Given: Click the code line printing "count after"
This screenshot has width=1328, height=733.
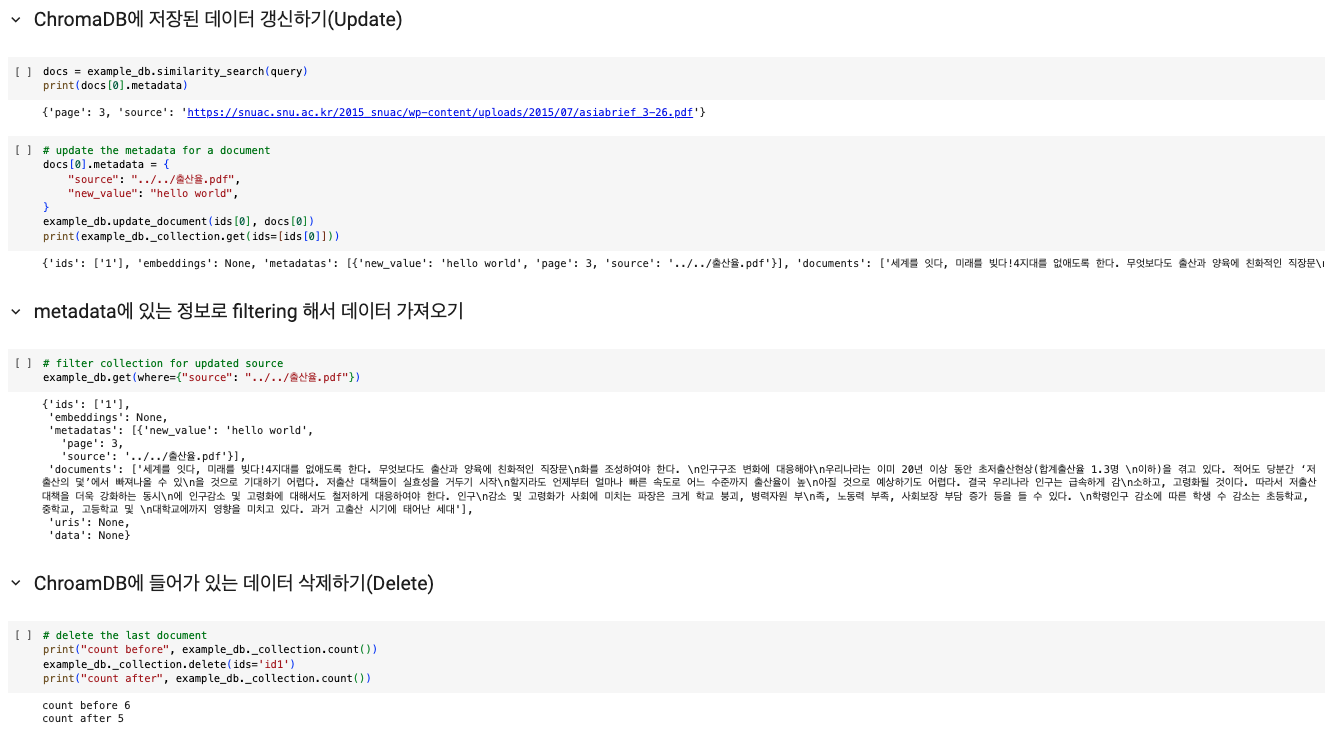Looking at the screenshot, I should (x=207, y=678).
